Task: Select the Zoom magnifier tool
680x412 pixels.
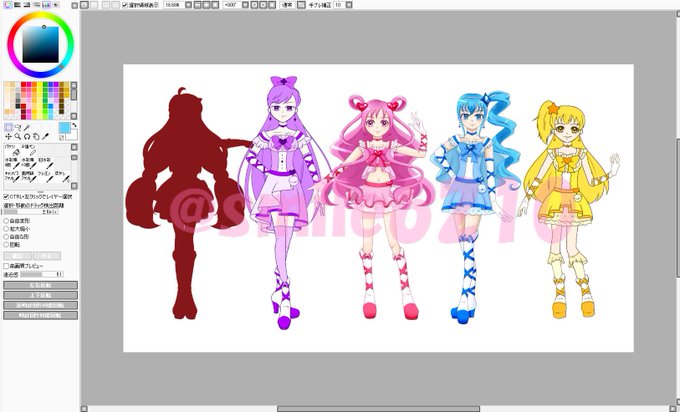Action: click(17, 137)
